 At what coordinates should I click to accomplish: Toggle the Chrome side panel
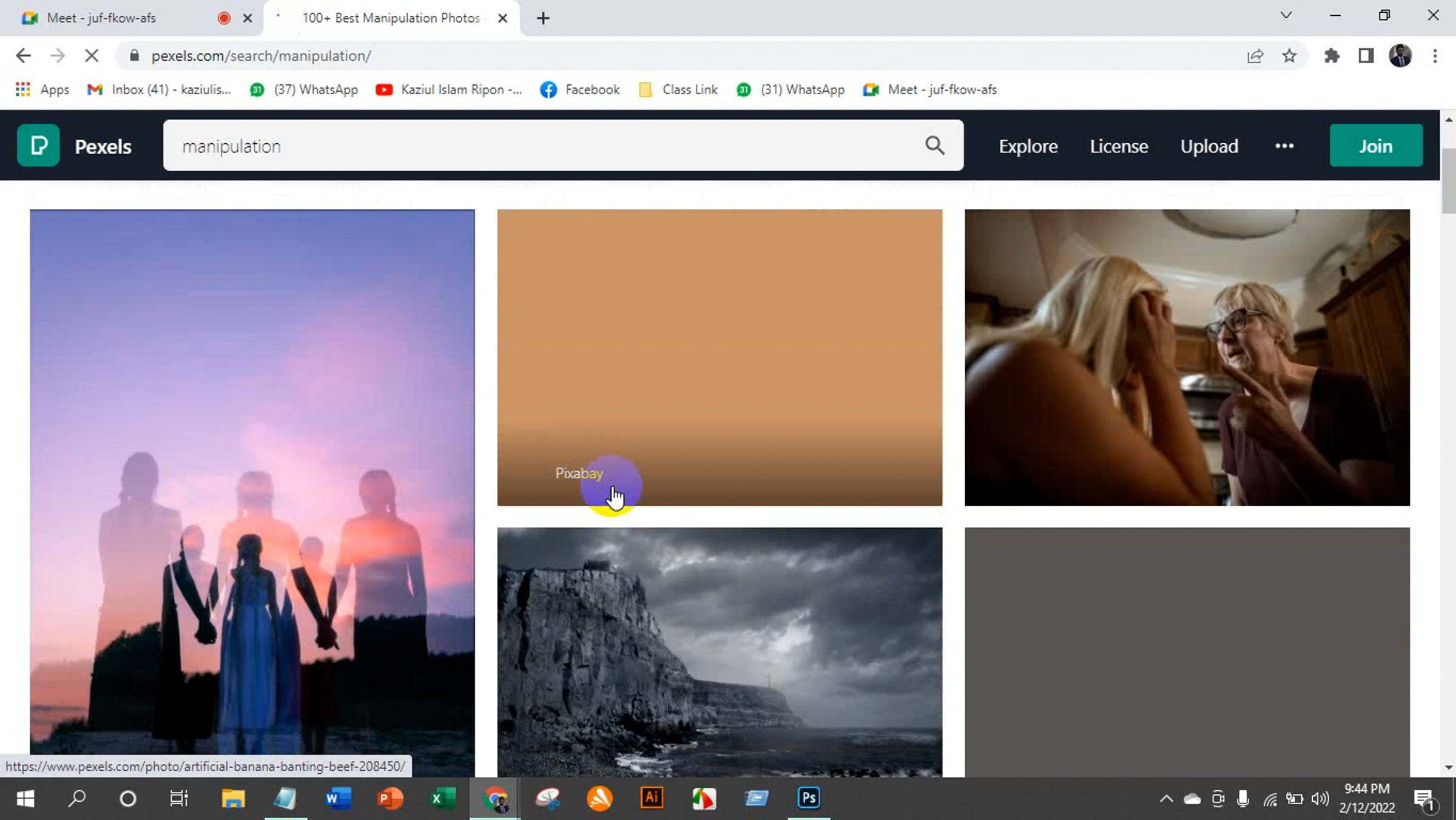[1366, 56]
